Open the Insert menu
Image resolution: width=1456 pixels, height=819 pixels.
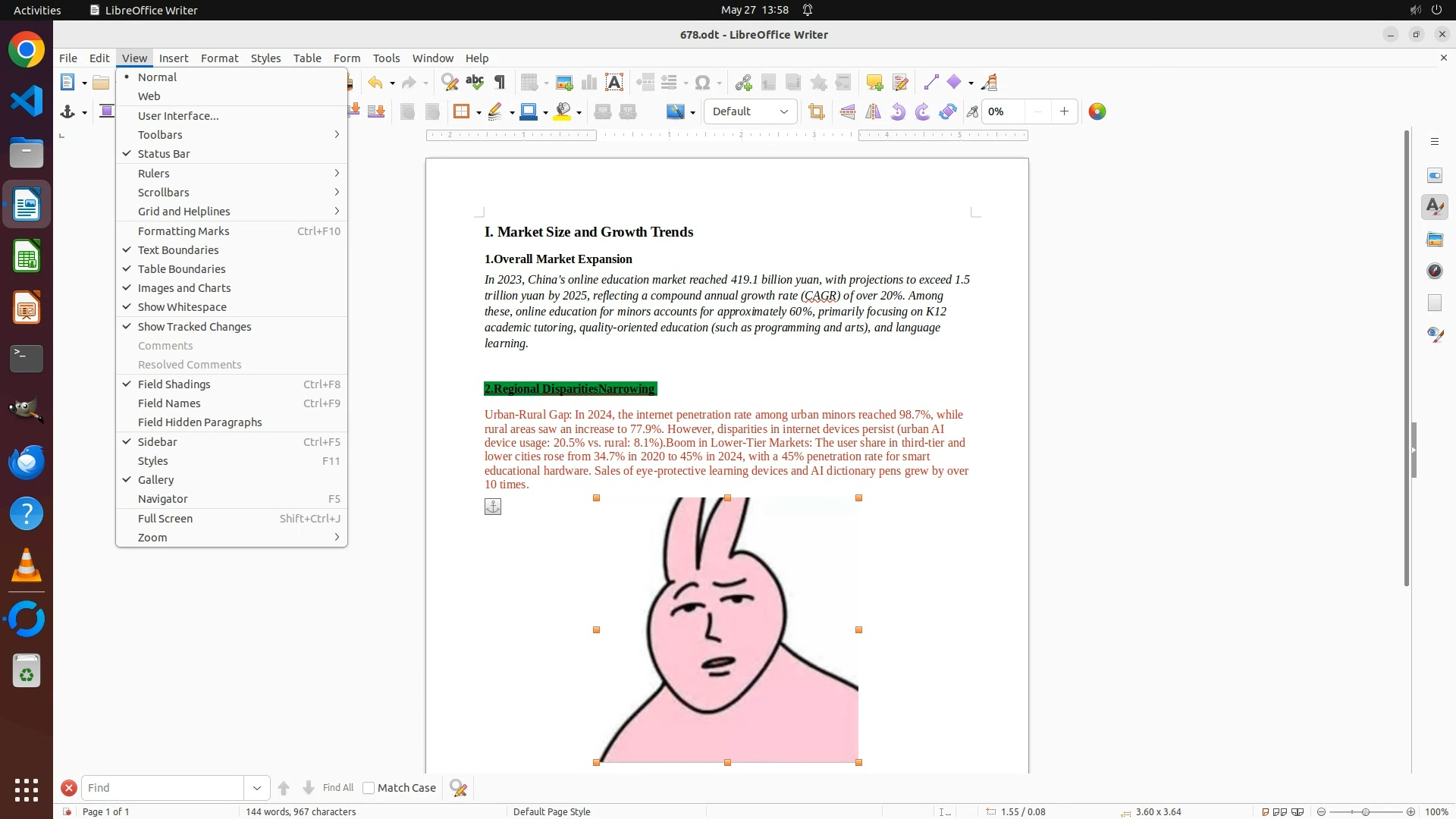[174, 58]
